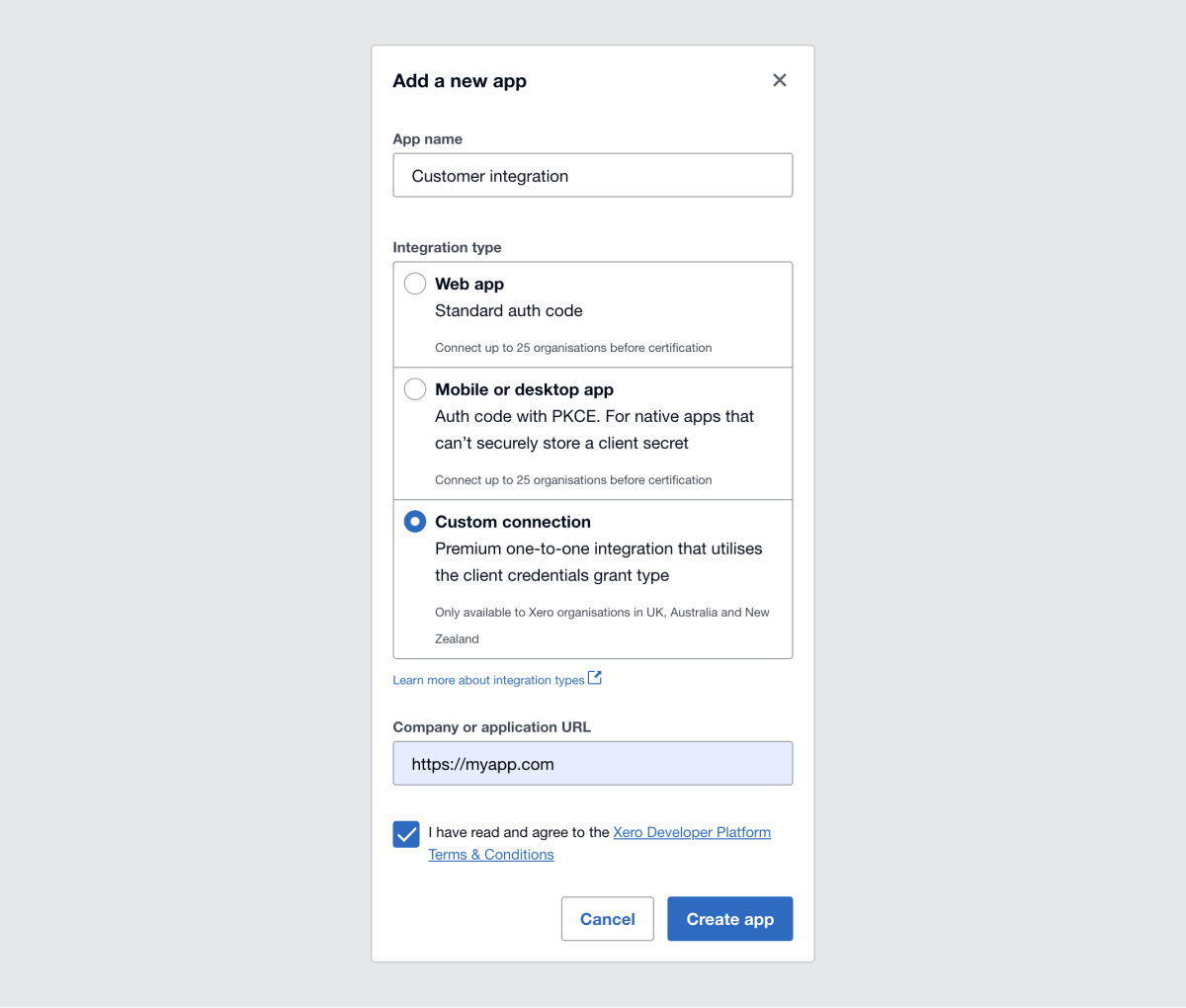Click the Company or application URL field
This screenshot has width=1186, height=1008.
click(592, 763)
